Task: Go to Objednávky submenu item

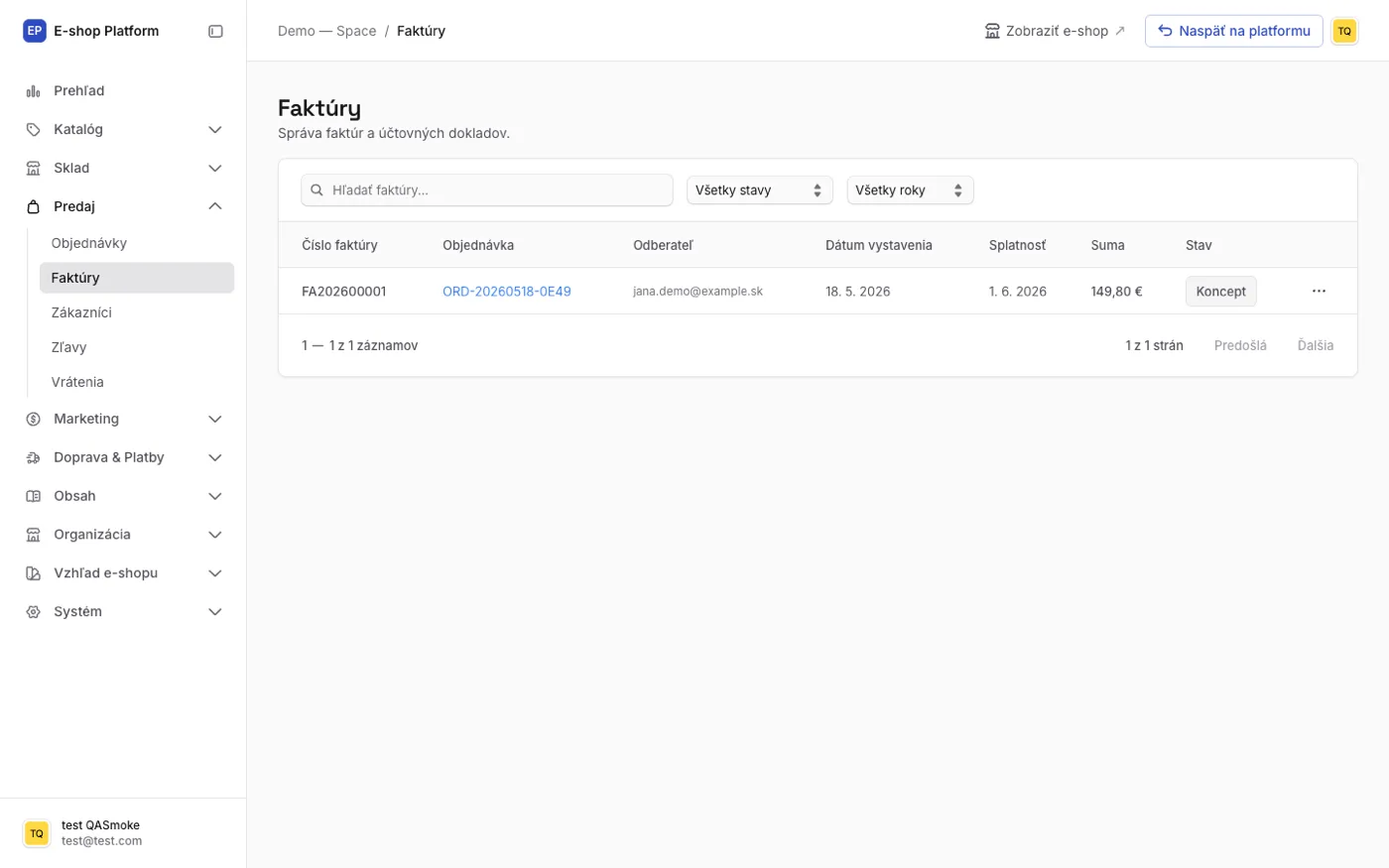Action: (137, 243)
